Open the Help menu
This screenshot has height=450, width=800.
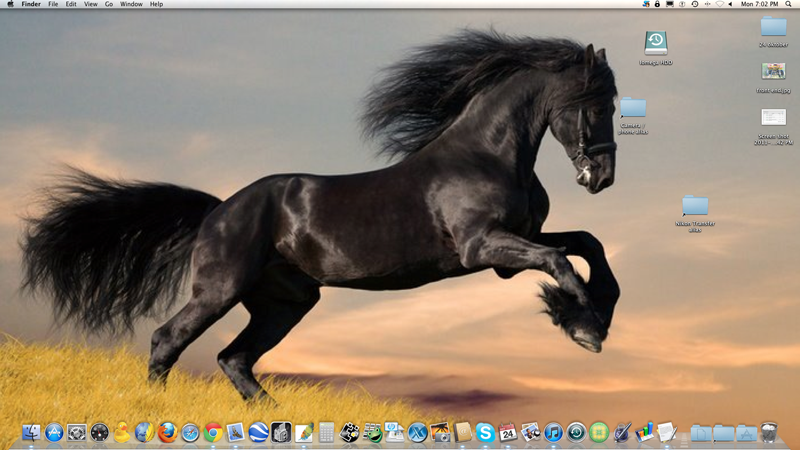pyautogui.click(x=156, y=4)
